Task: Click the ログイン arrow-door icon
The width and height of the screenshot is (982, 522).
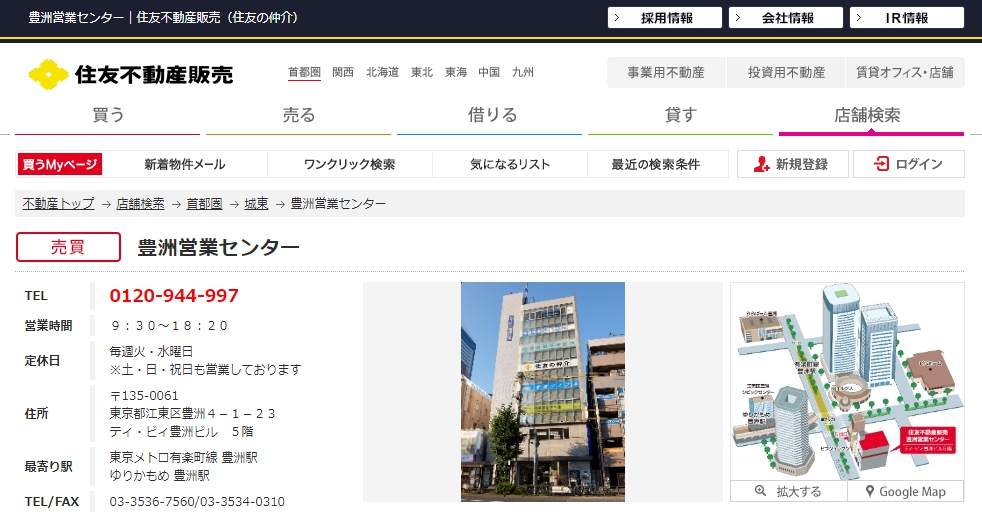Action: 881,164
